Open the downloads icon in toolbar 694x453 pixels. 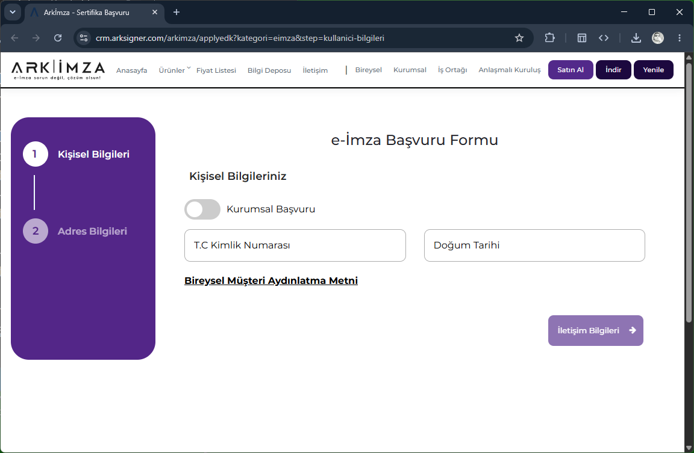click(x=636, y=38)
